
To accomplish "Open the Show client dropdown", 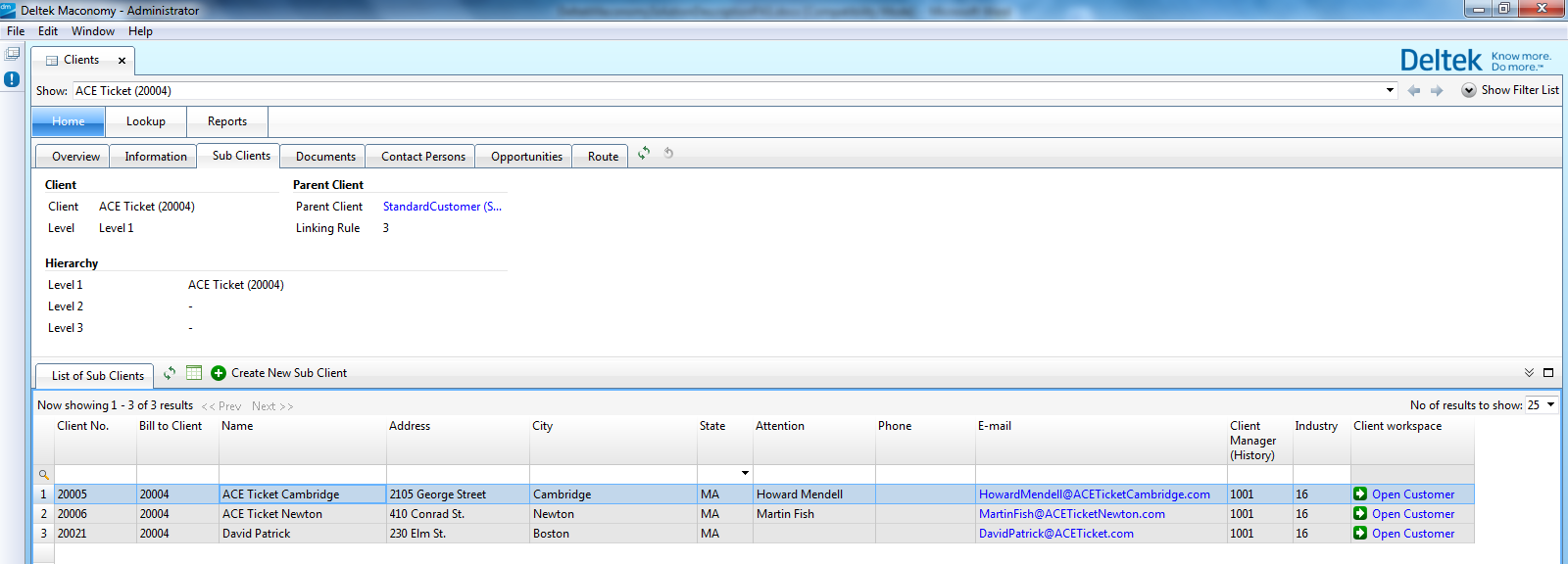I will pos(1390,91).
